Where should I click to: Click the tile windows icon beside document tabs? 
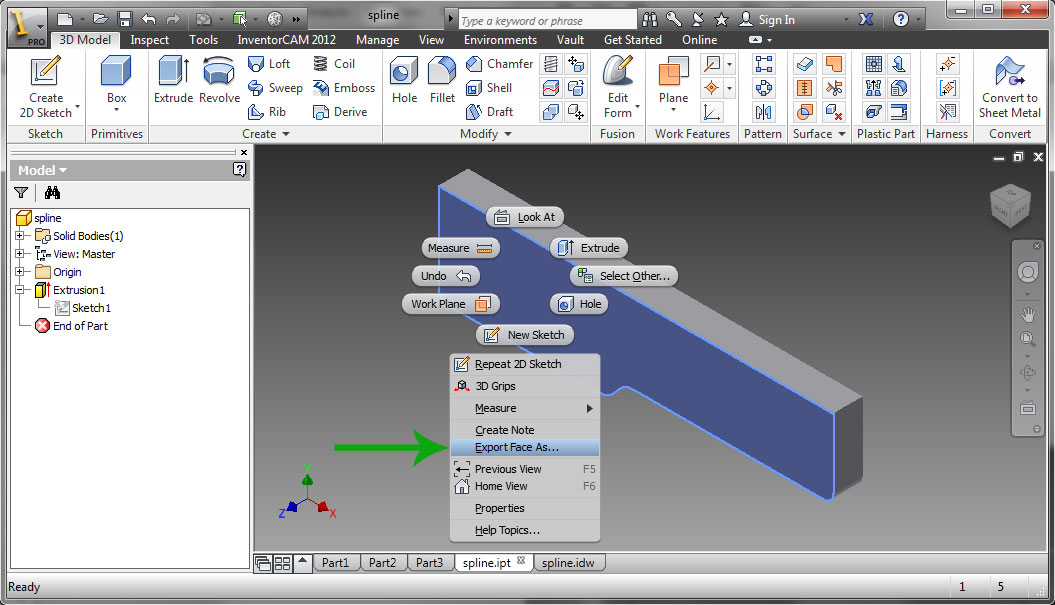(x=283, y=563)
